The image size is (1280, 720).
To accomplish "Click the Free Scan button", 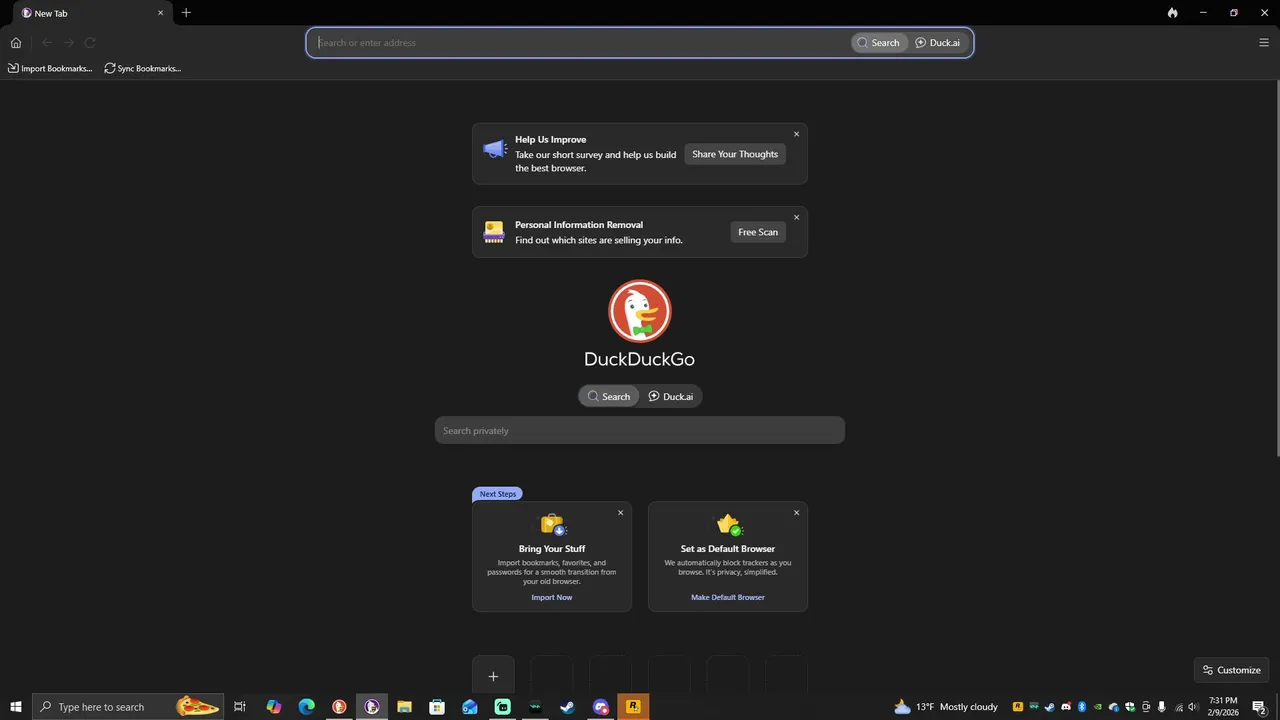I will (x=758, y=232).
